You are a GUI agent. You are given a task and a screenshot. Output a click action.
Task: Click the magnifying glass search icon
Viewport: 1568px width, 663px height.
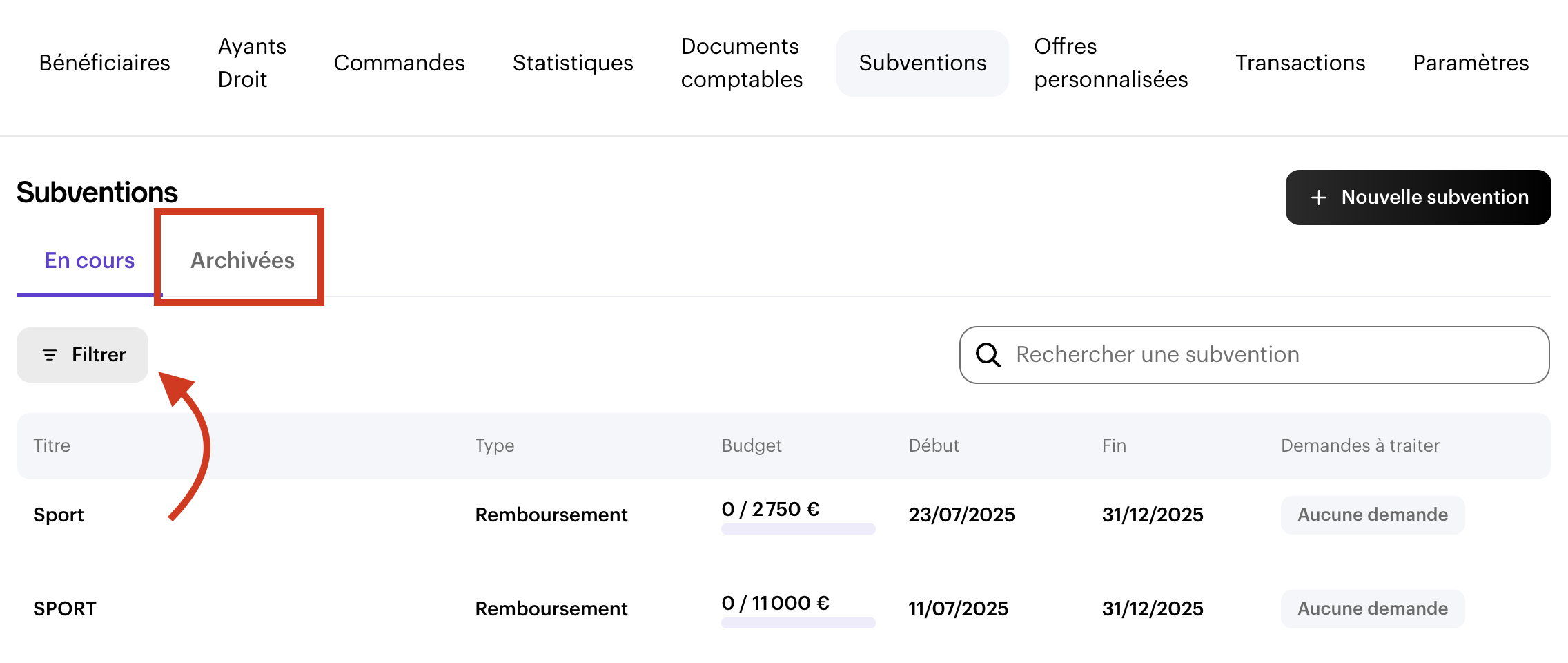coord(988,355)
